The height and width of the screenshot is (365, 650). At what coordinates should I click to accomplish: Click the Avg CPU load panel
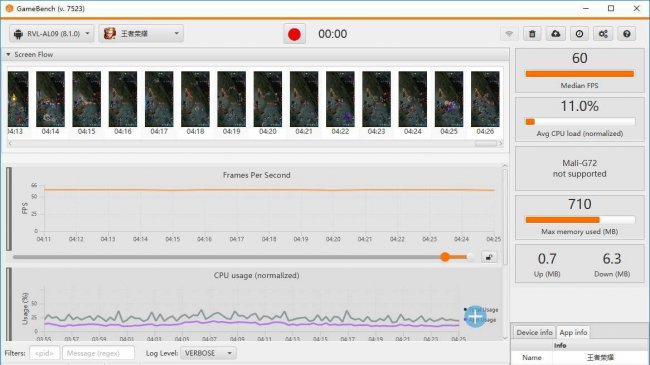click(580, 119)
